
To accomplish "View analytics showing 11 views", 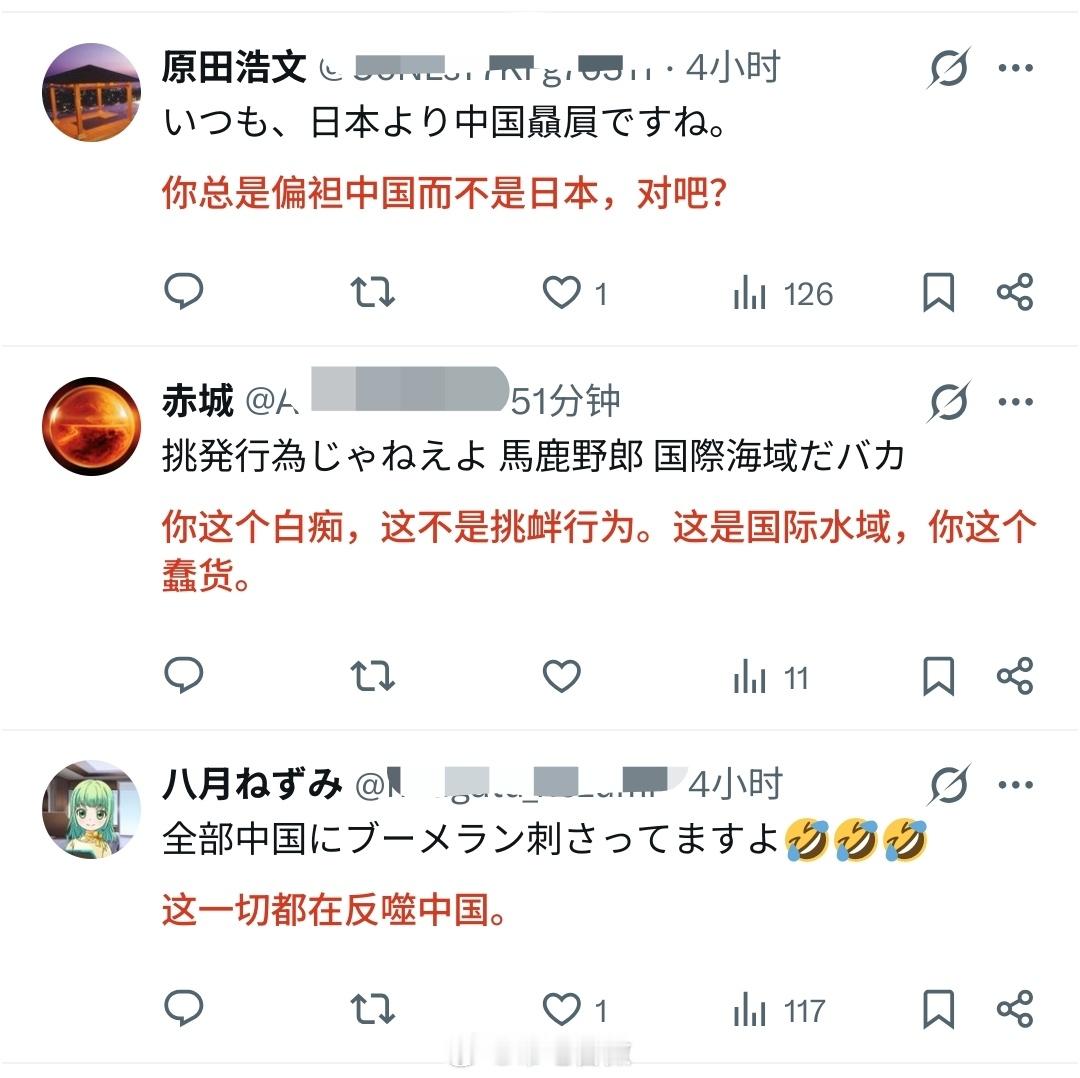I will pyautogui.click(x=771, y=678).
